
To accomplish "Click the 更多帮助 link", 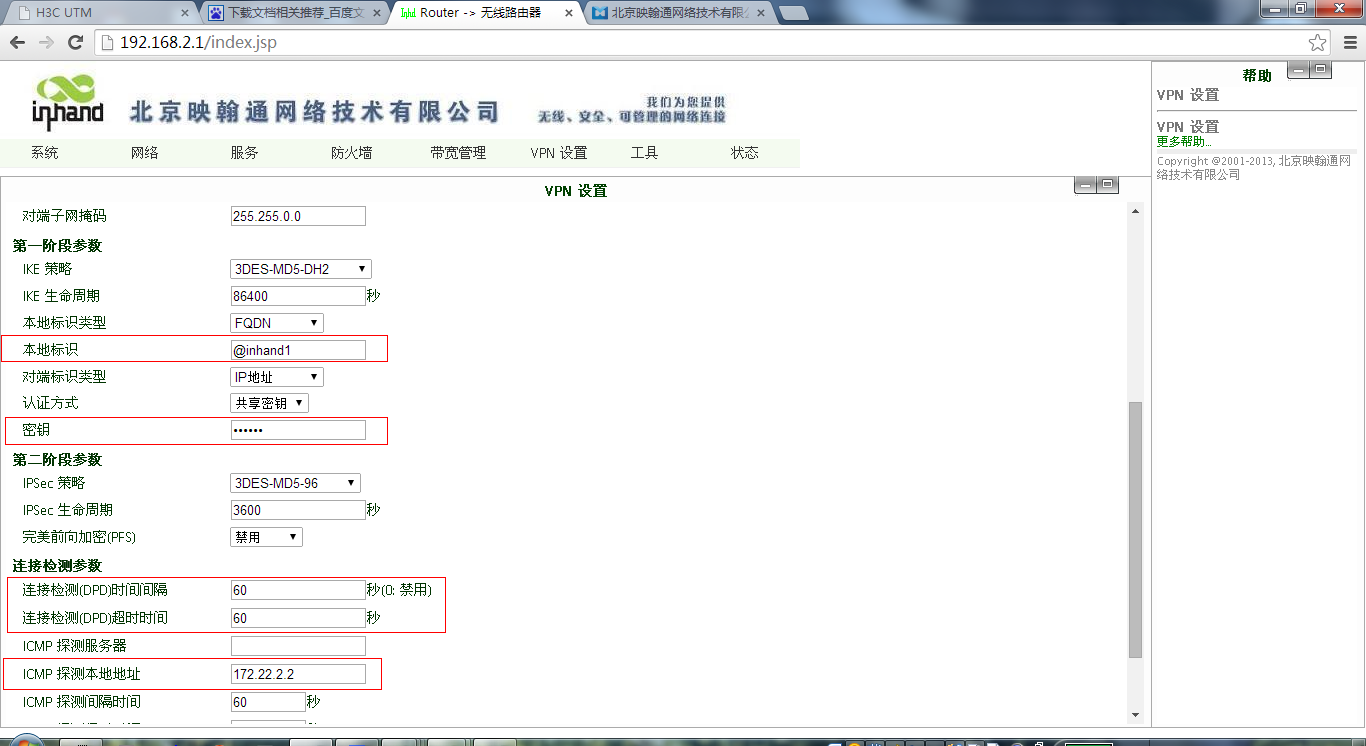I will [x=1184, y=141].
